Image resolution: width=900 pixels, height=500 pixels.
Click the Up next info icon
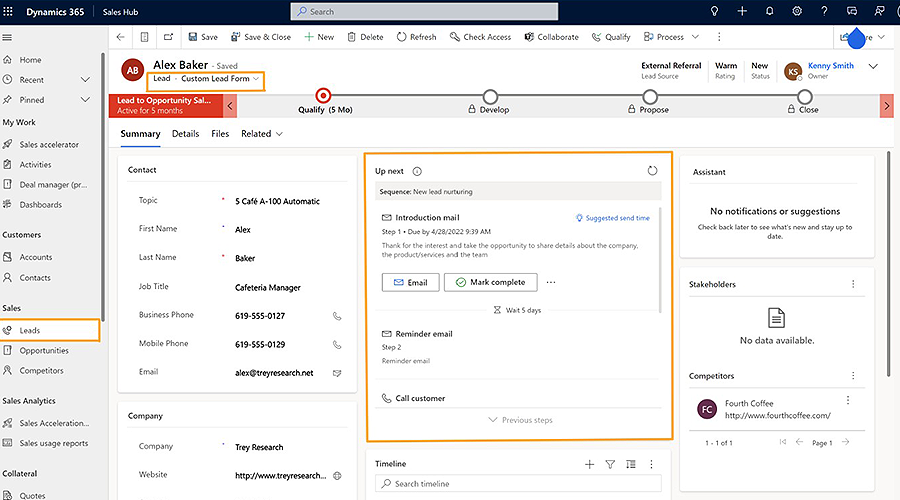point(417,171)
